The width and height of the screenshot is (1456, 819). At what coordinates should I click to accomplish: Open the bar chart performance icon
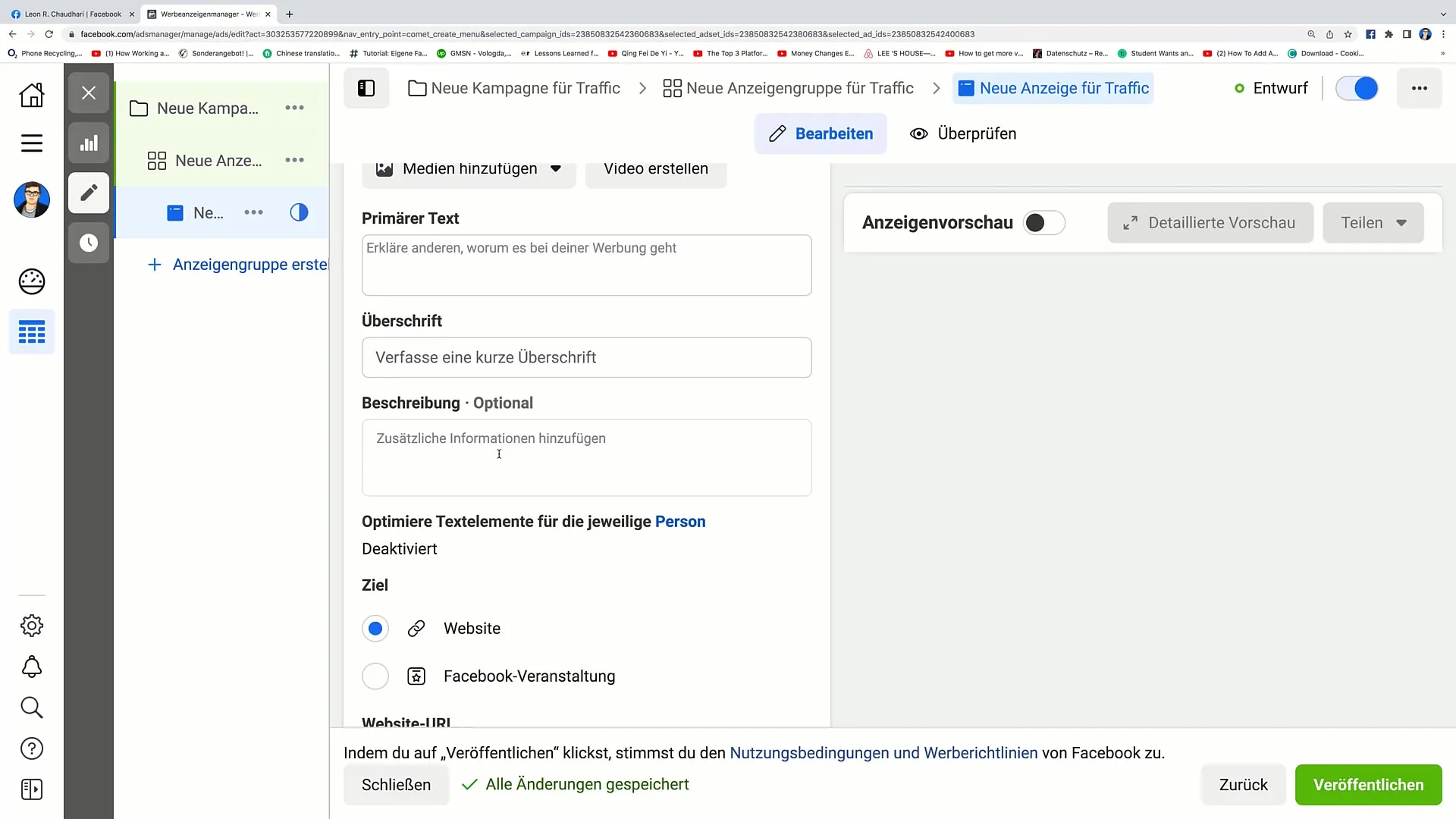click(89, 143)
